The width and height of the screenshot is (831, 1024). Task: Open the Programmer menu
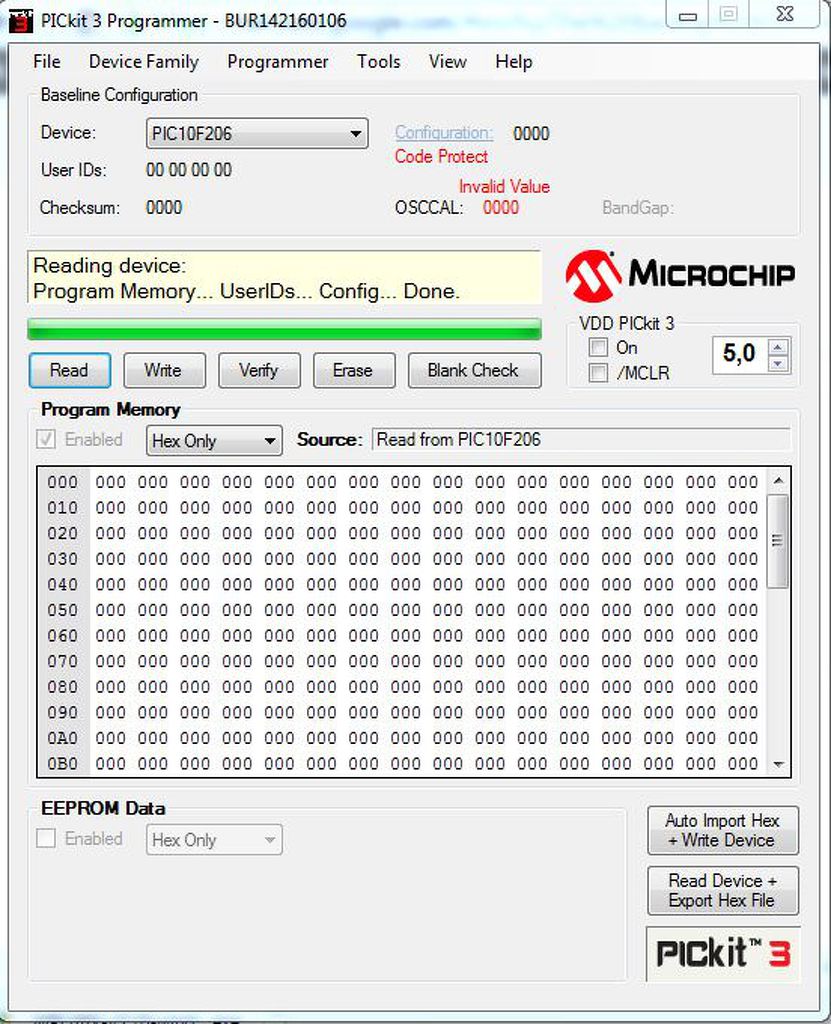pyautogui.click(x=278, y=61)
